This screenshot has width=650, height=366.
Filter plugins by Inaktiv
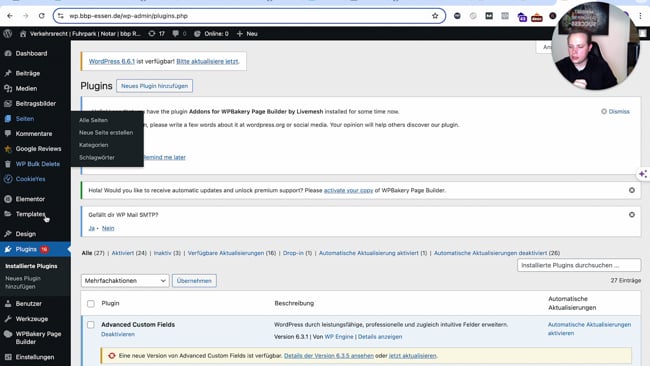click(162, 253)
